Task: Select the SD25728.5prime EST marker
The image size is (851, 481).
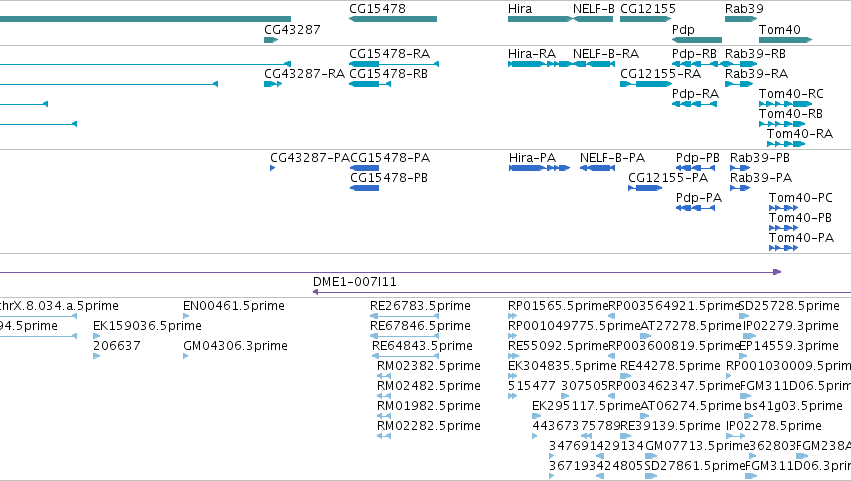Action: click(x=744, y=316)
